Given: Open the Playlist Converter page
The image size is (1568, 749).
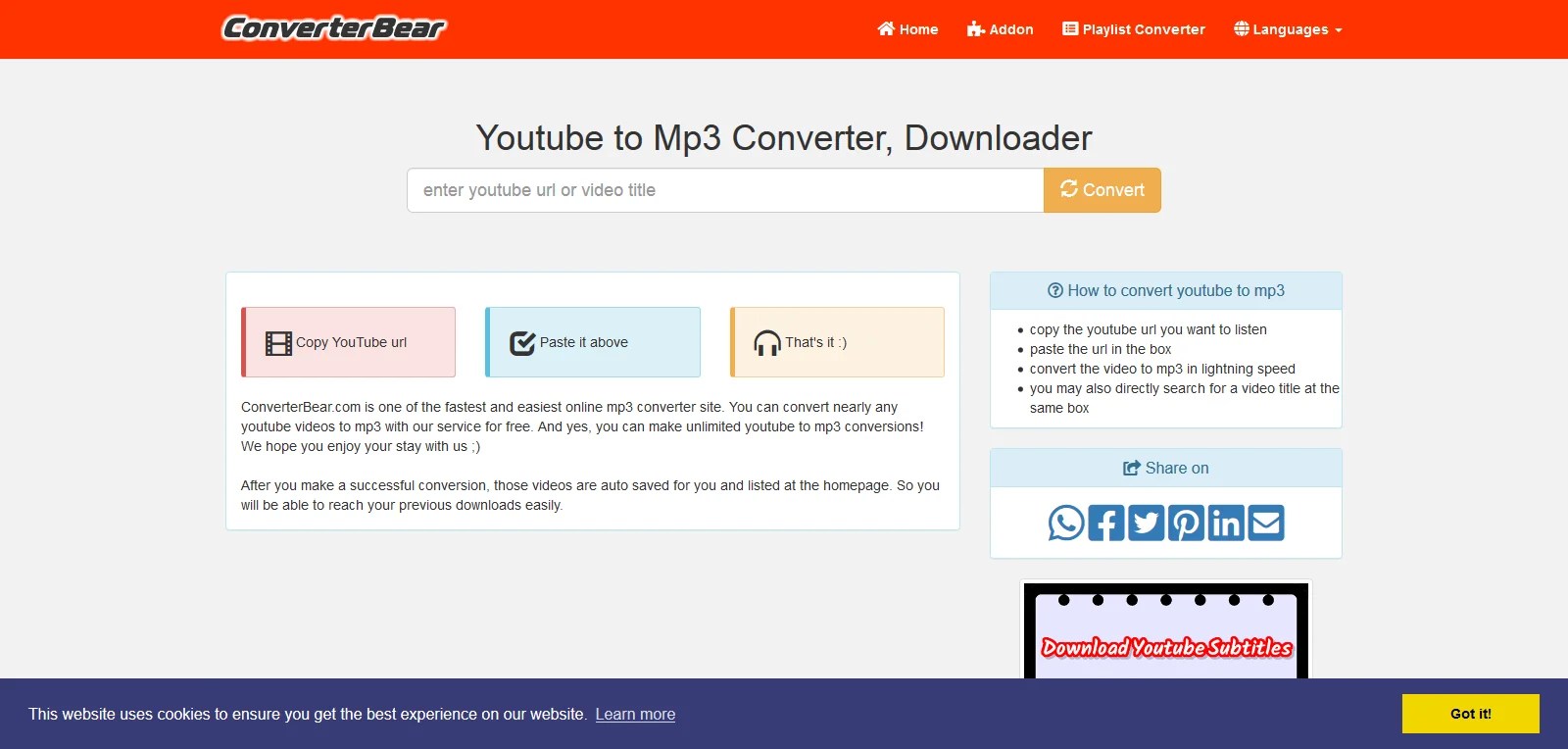Looking at the screenshot, I should tap(1134, 29).
